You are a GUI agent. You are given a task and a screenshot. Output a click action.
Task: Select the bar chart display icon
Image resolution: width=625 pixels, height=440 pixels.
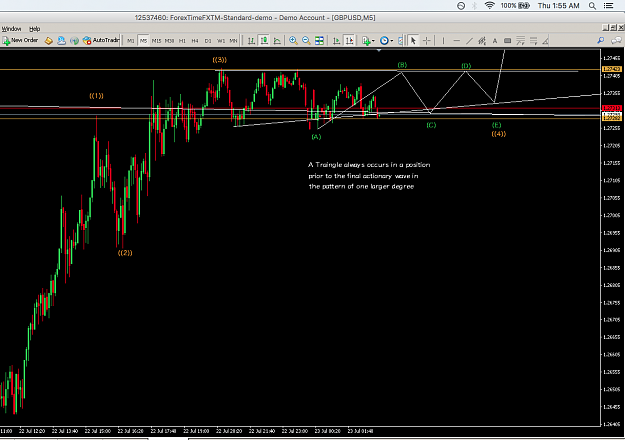tap(251, 41)
